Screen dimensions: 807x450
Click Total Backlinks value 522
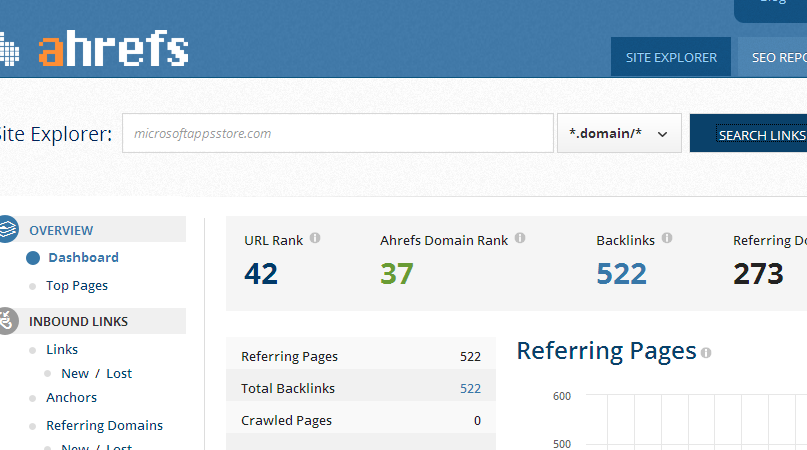tap(470, 388)
